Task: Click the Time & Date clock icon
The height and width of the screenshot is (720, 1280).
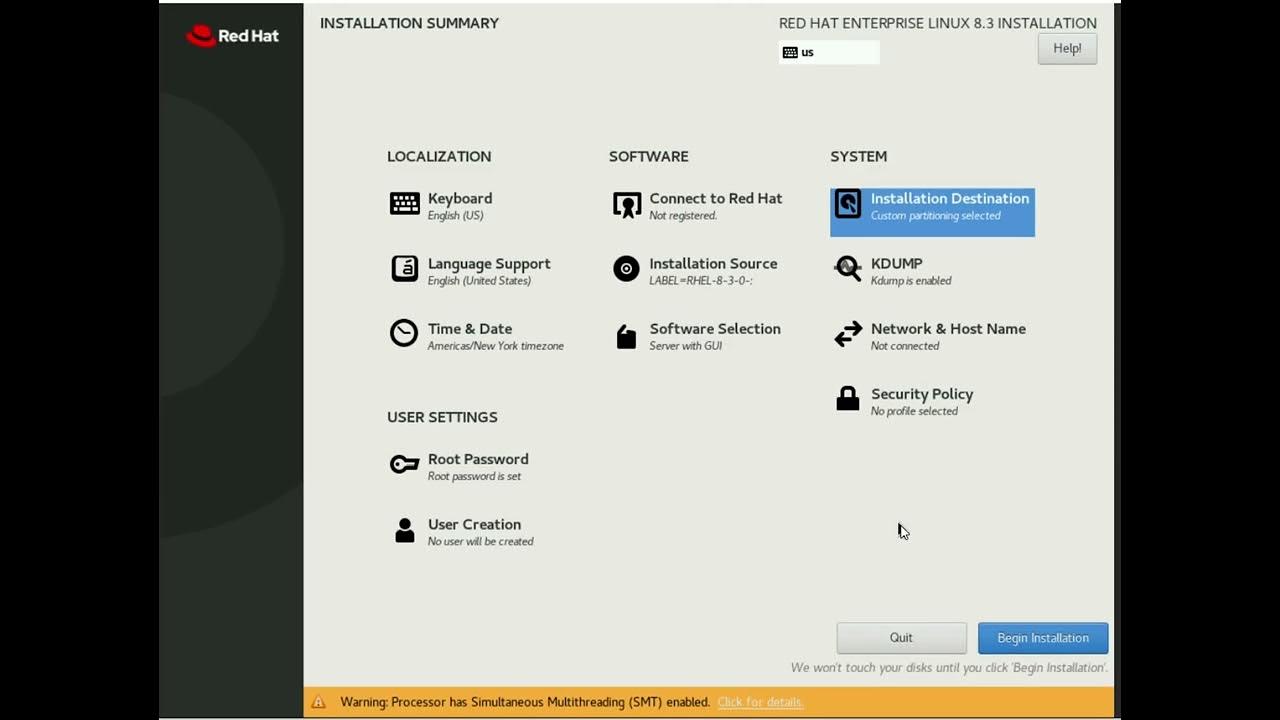Action: pyautogui.click(x=404, y=333)
